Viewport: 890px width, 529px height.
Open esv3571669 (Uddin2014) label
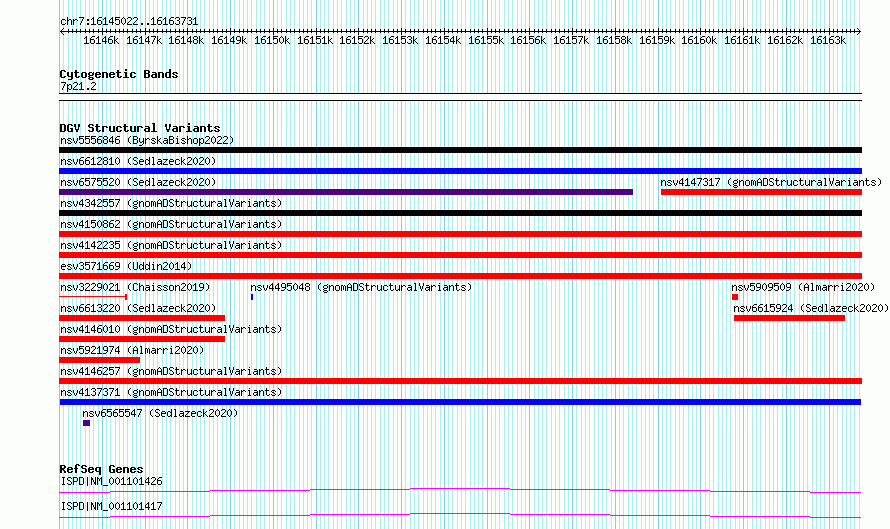point(126,266)
